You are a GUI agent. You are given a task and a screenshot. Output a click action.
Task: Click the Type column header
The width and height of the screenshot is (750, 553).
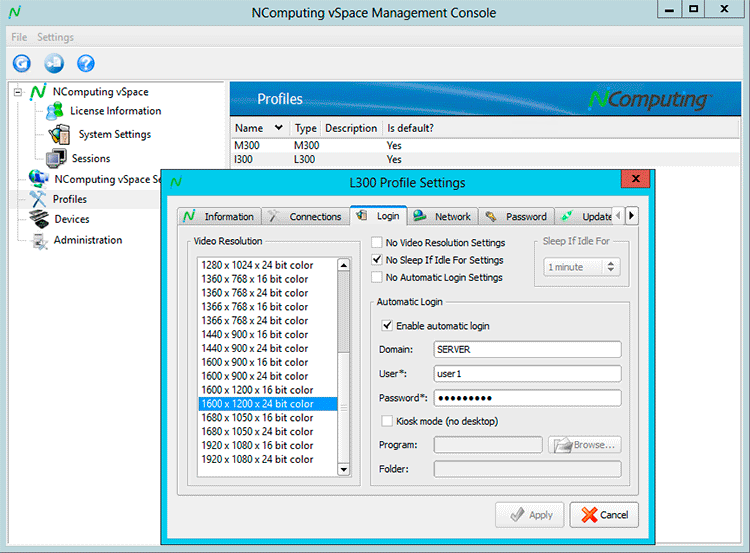tap(306, 128)
